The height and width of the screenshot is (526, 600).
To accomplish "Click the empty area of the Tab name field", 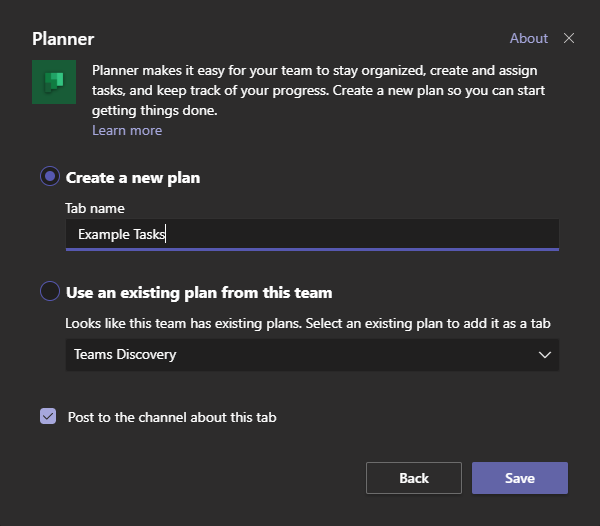I will 360,234.
